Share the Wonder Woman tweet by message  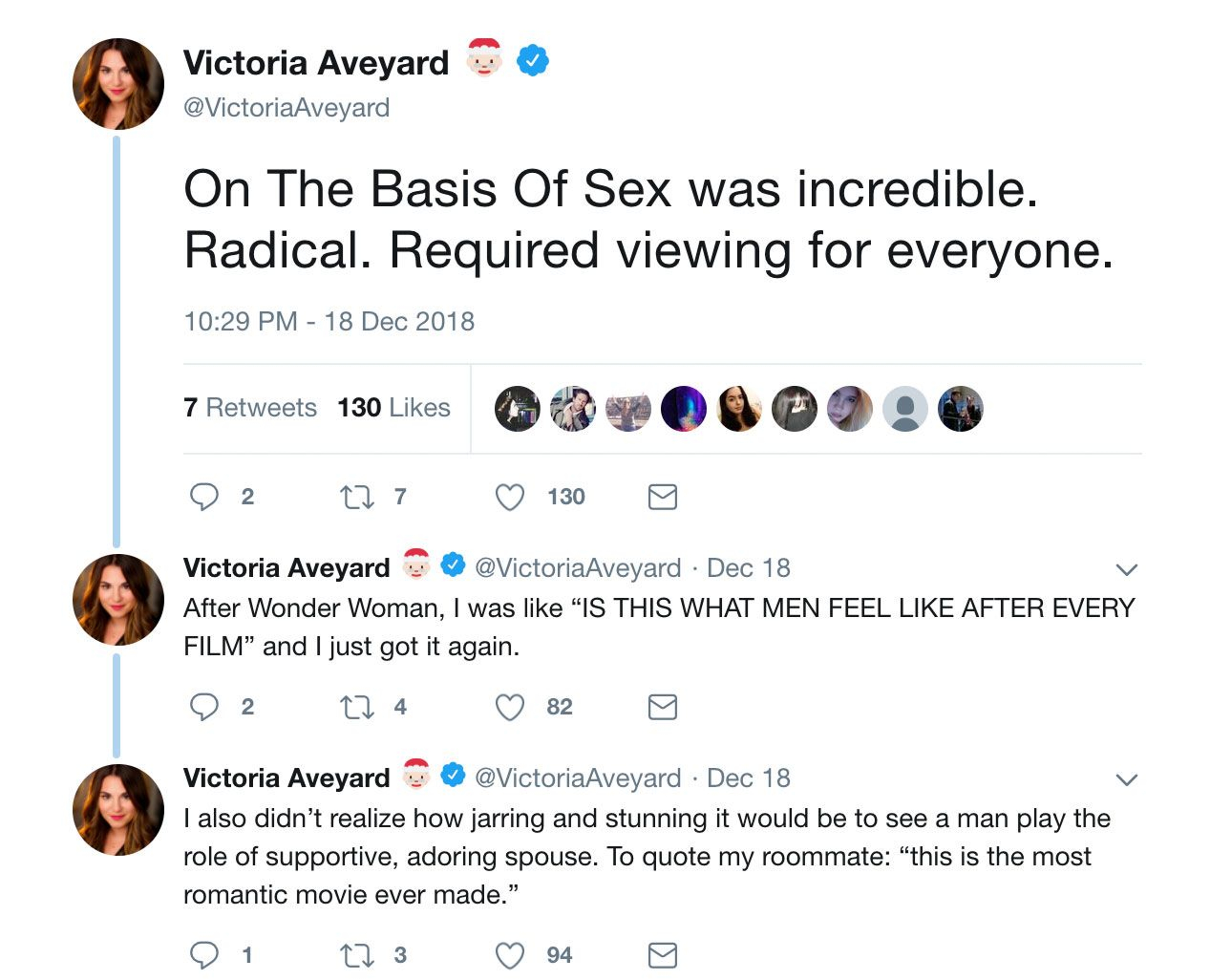coord(662,707)
